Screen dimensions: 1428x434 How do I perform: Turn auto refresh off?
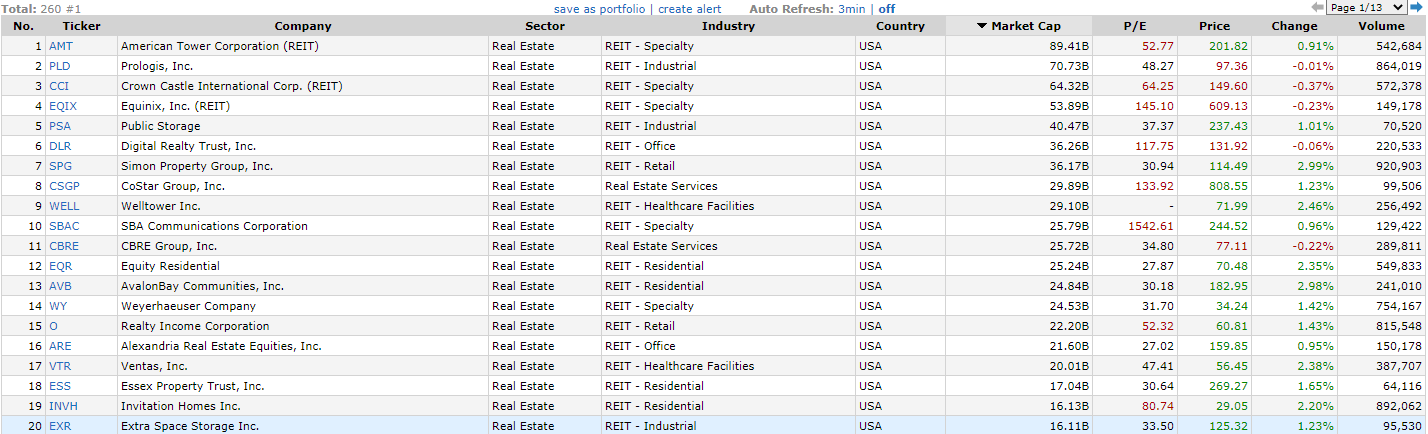tap(887, 9)
